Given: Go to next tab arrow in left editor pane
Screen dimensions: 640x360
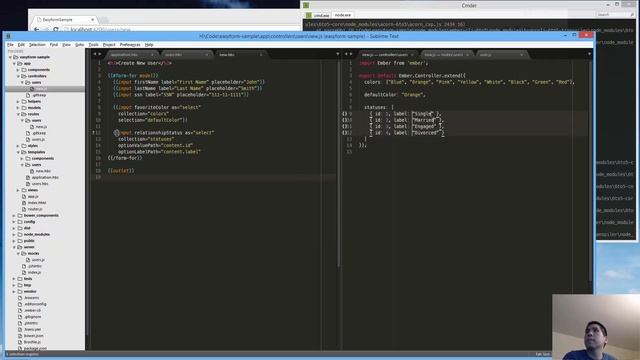Looking at the screenshot, I should pos(100,54).
